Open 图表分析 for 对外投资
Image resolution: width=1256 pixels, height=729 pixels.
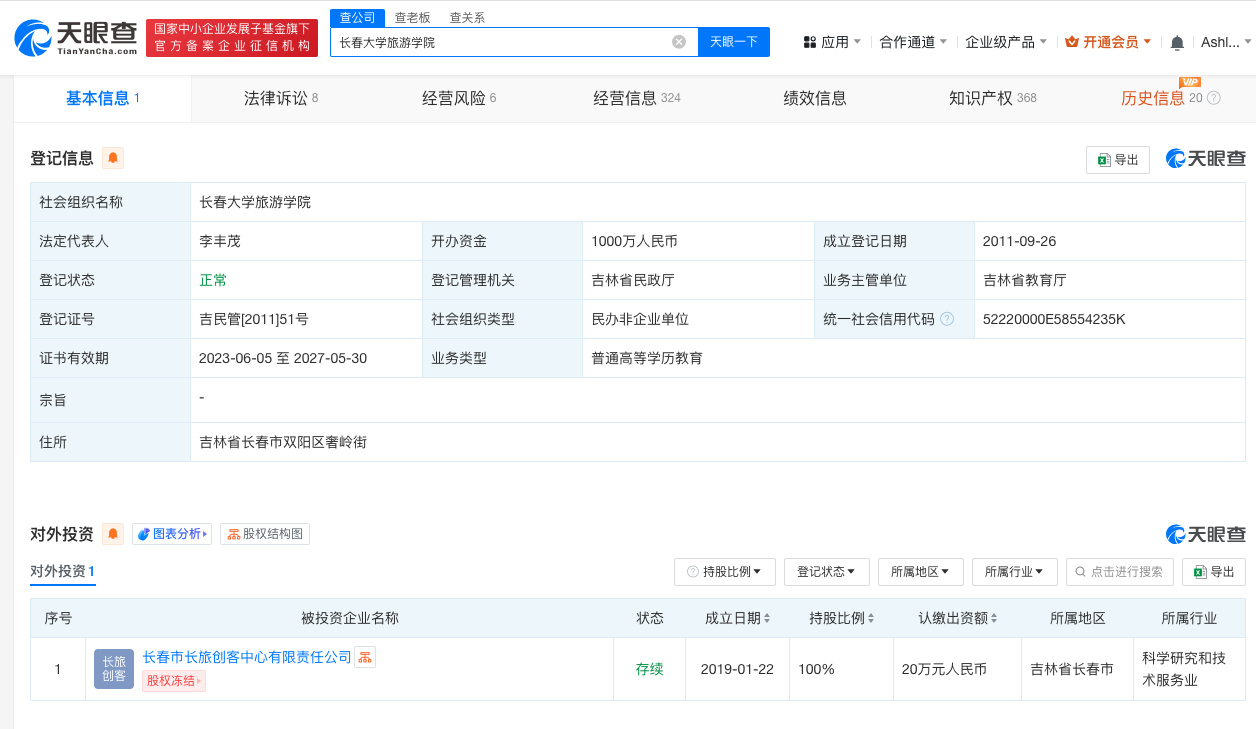click(x=172, y=534)
